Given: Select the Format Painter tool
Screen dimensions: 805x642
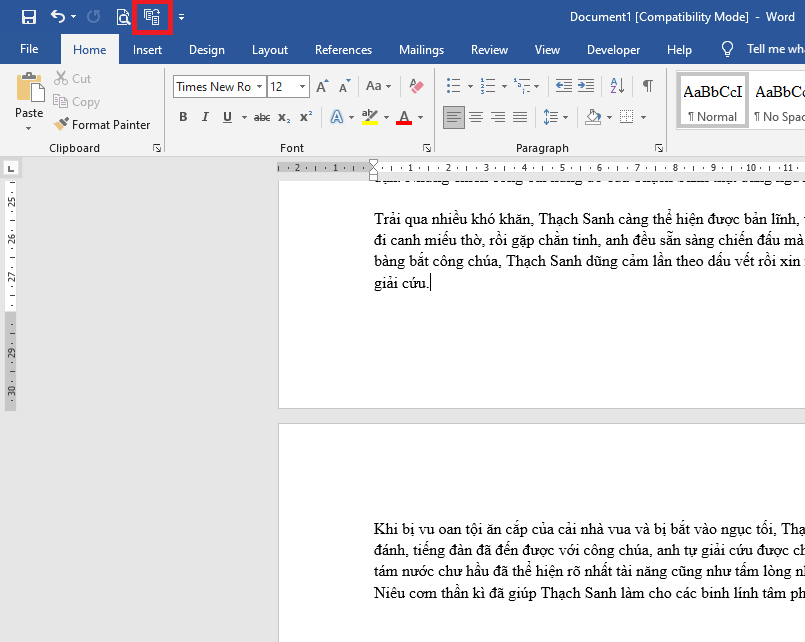Looking at the screenshot, I should pyautogui.click(x=104, y=124).
